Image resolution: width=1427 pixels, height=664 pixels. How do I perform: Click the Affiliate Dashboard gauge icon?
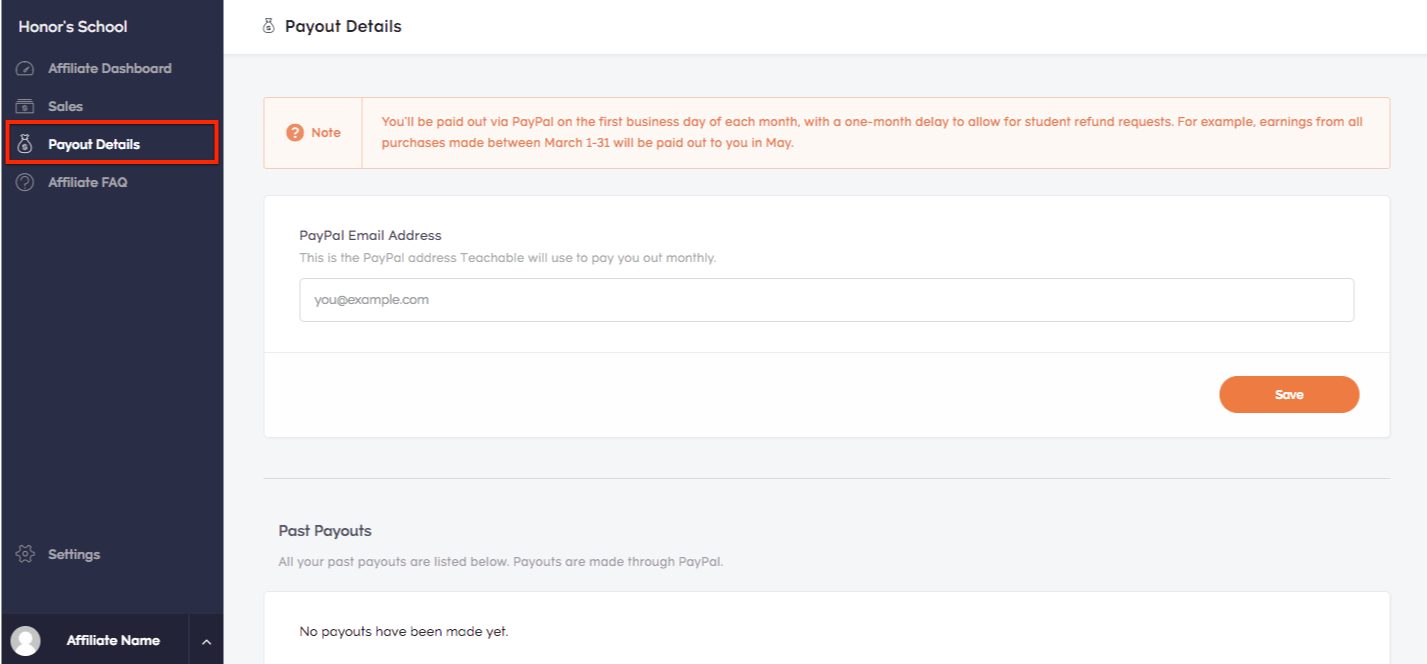point(26,69)
